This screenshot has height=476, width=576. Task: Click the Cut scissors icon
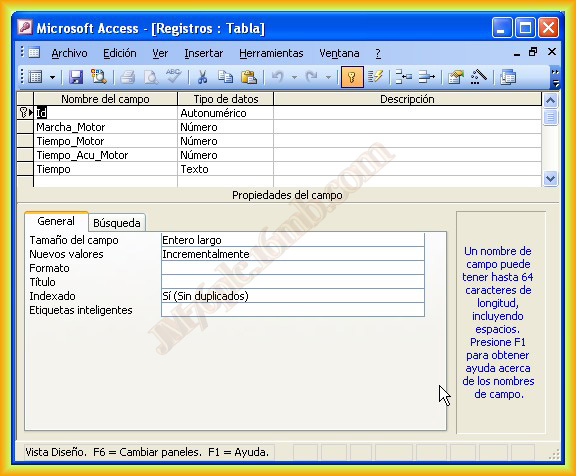coord(202,77)
